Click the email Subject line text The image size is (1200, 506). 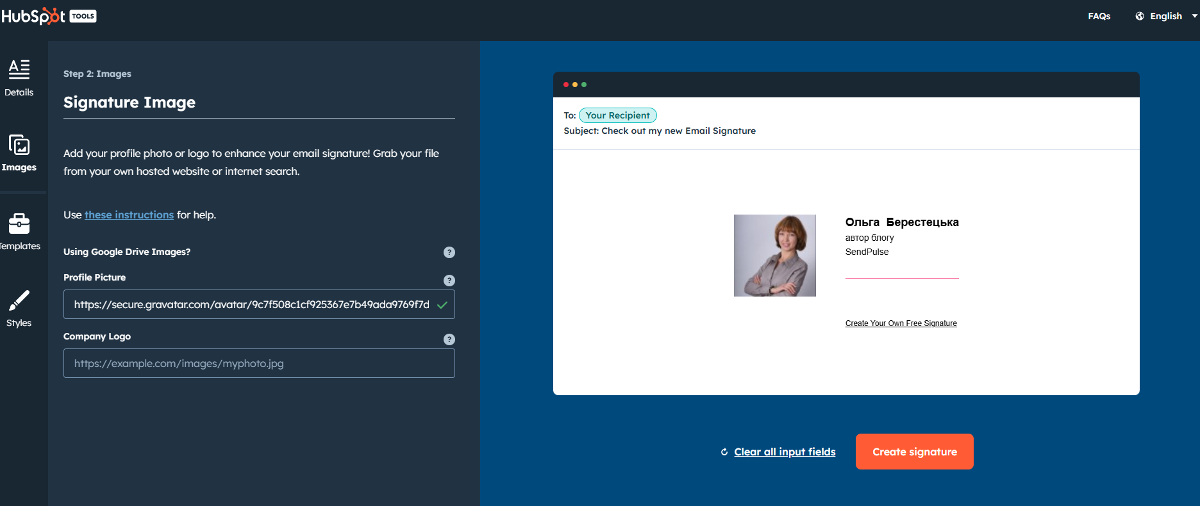coord(660,131)
